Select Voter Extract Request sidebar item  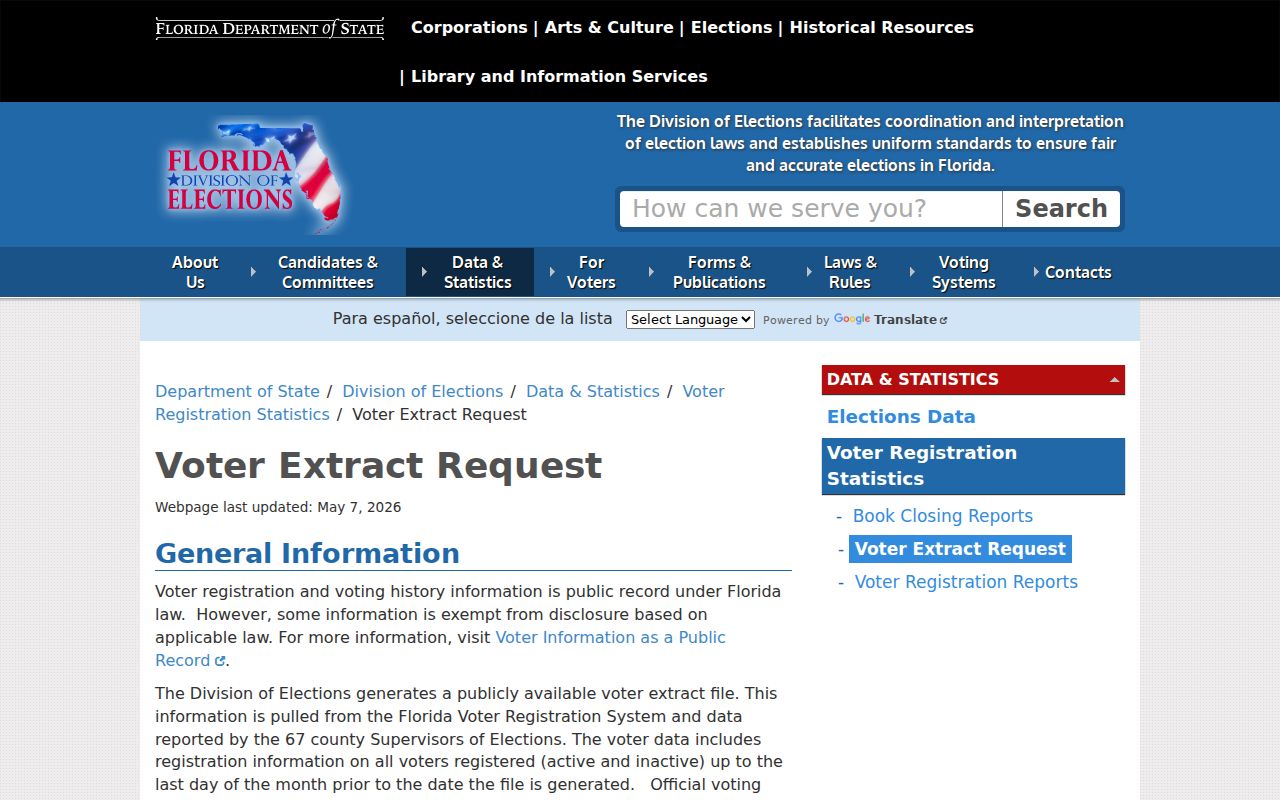point(960,549)
